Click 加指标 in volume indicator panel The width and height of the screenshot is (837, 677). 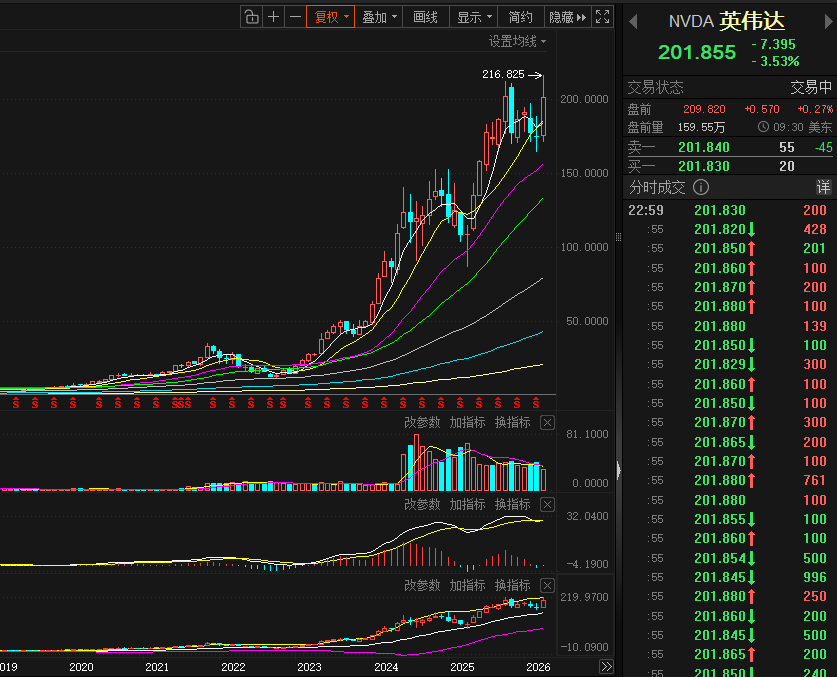coord(467,422)
